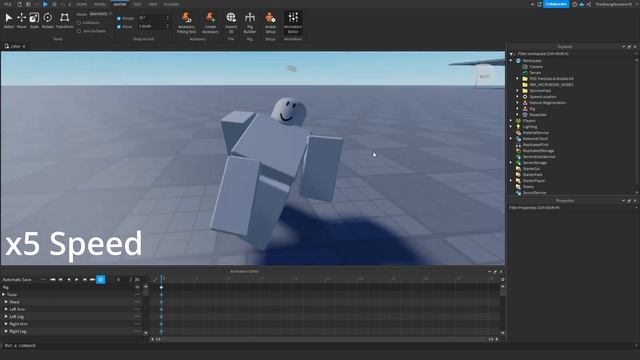Click the animation name Automatic Save
640x360 pixels.
[x=17, y=280]
